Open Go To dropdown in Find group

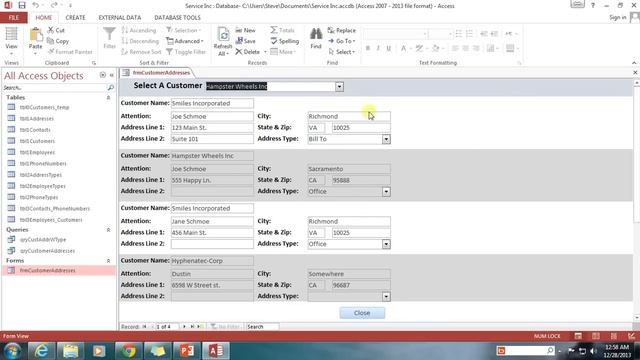click(x=342, y=41)
